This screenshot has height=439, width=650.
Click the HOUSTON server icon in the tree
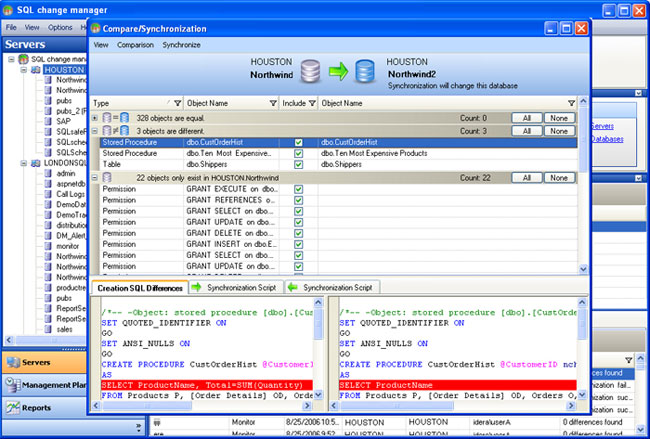pos(36,70)
